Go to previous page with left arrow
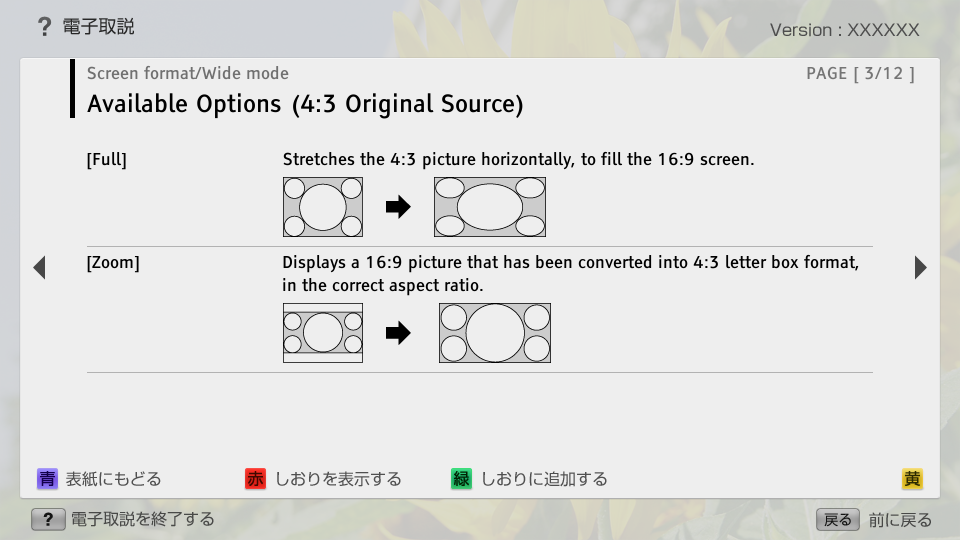The image size is (960, 540). pos(39,267)
